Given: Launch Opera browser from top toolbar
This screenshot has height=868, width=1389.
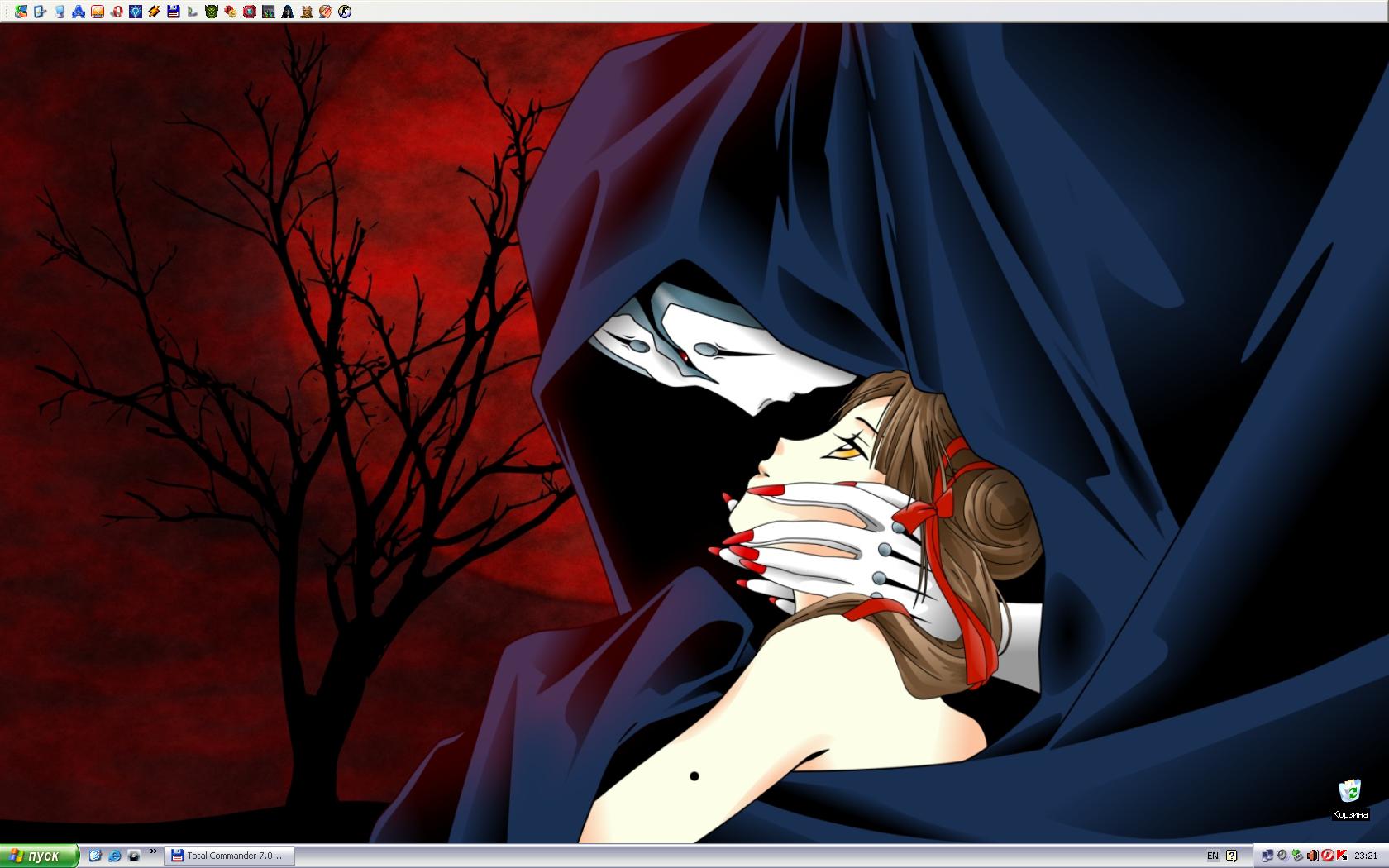Looking at the screenshot, I should click(117, 12).
